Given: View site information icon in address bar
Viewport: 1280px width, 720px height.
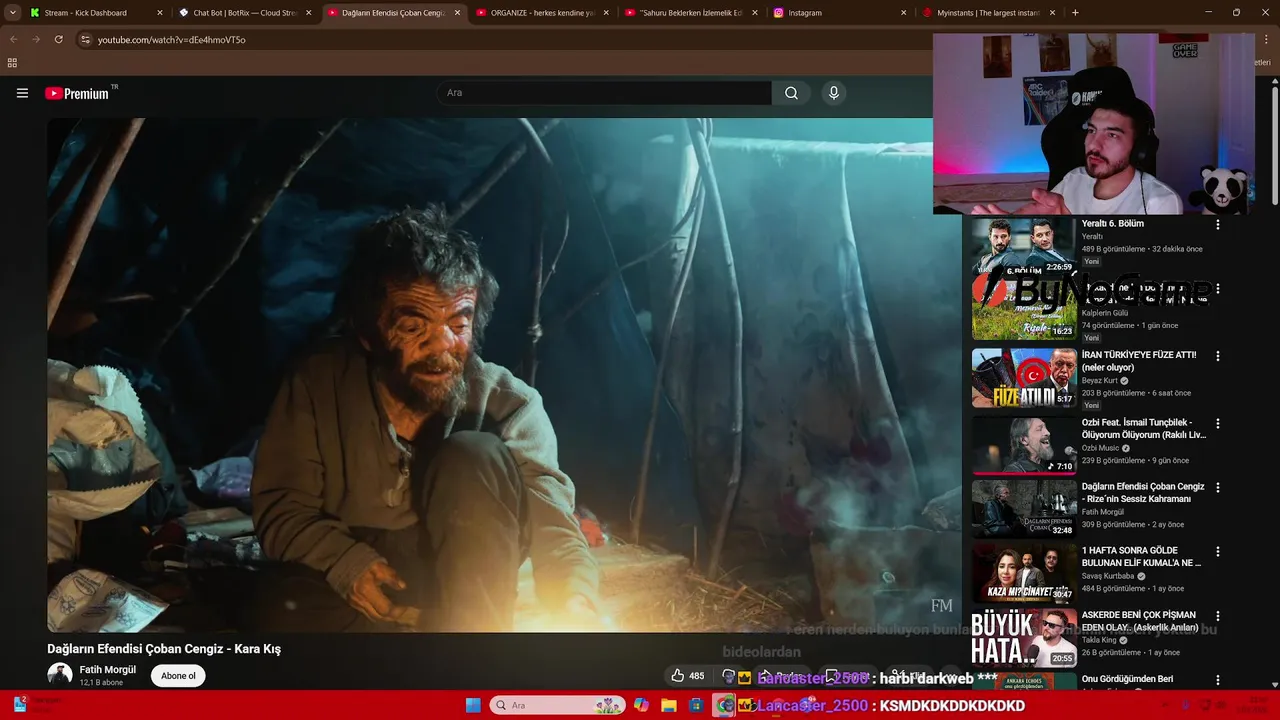Looking at the screenshot, I should [85, 39].
